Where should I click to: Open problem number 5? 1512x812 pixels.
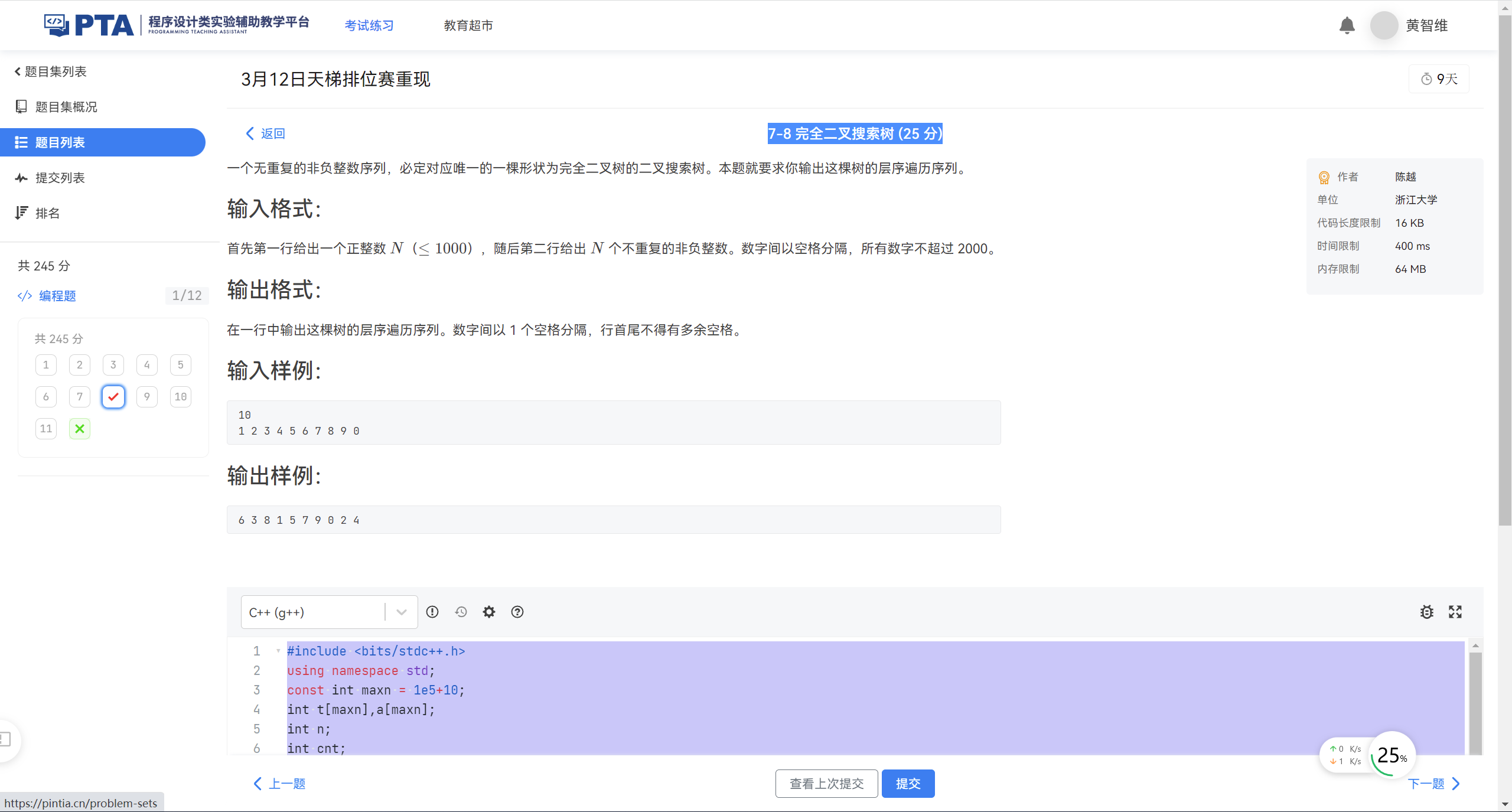[181, 365]
